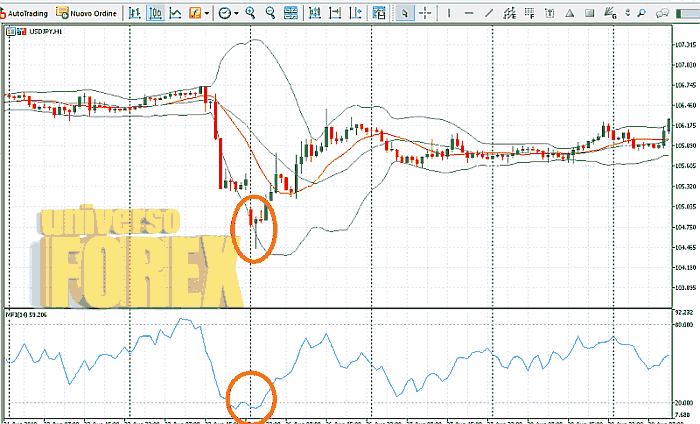
Task: Tile chart windows icon
Action: (291, 13)
